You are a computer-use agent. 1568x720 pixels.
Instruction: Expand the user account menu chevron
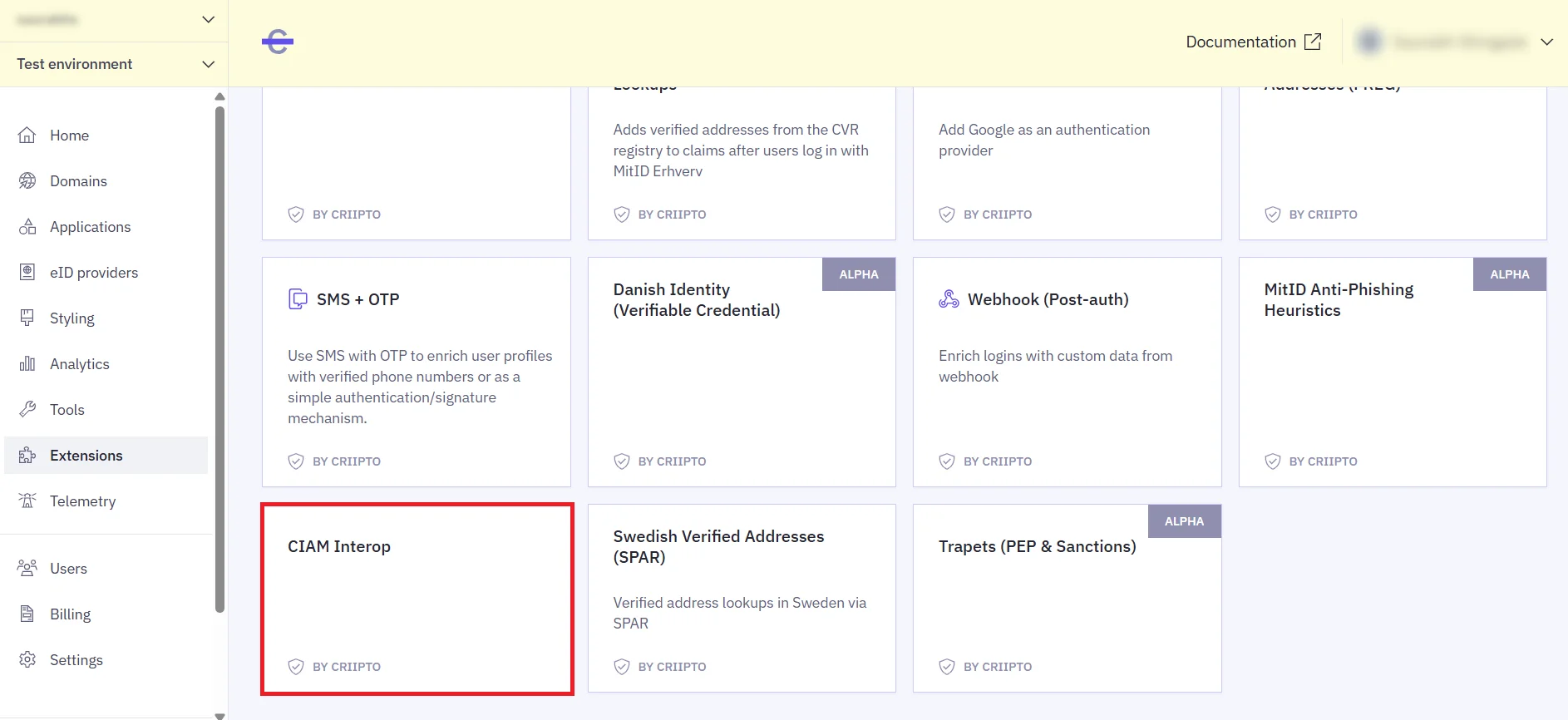pyautogui.click(x=1547, y=42)
